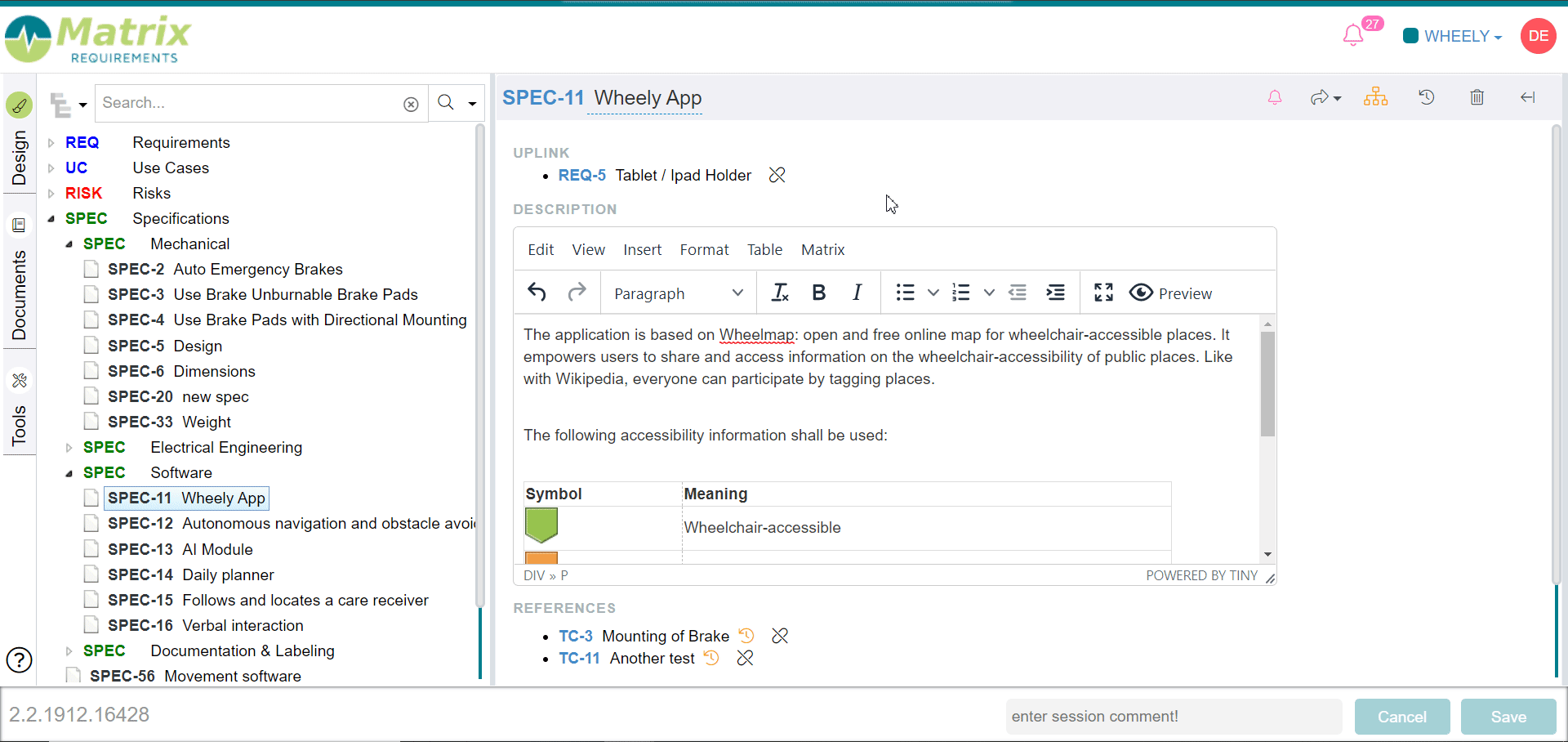
Task: Click the editor vertical scrollbar thumb
Action: [1267, 384]
